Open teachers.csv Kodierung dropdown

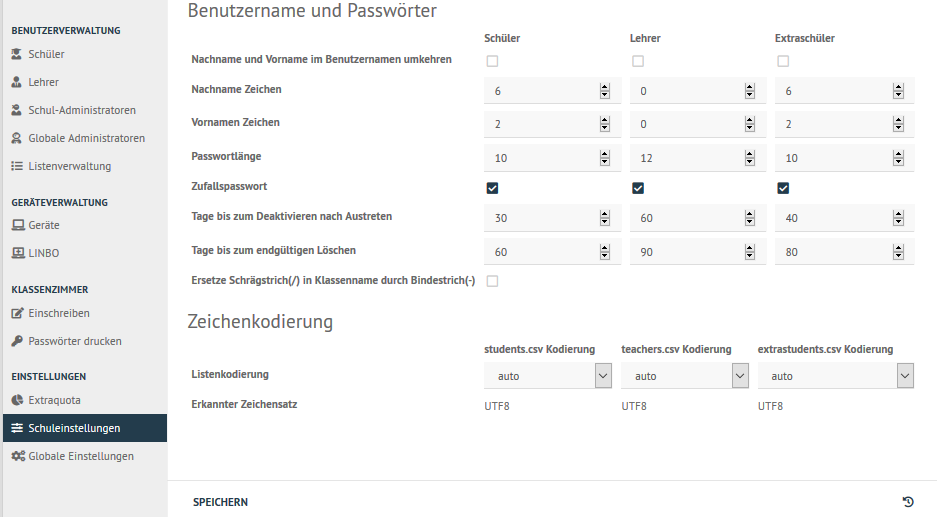pyautogui.click(x=685, y=376)
